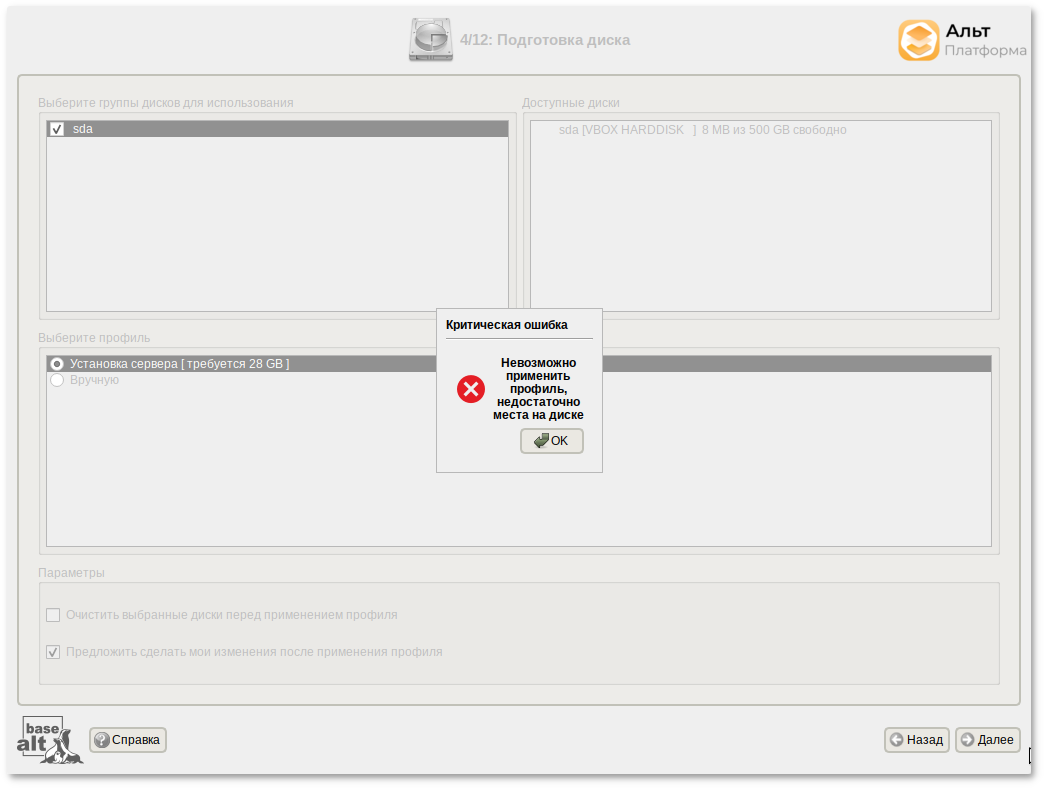The height and width of the screenshot is (788, 1044).
Task: Click the Параметры section label
Action: pyautogui.click(x=71, y=573)
